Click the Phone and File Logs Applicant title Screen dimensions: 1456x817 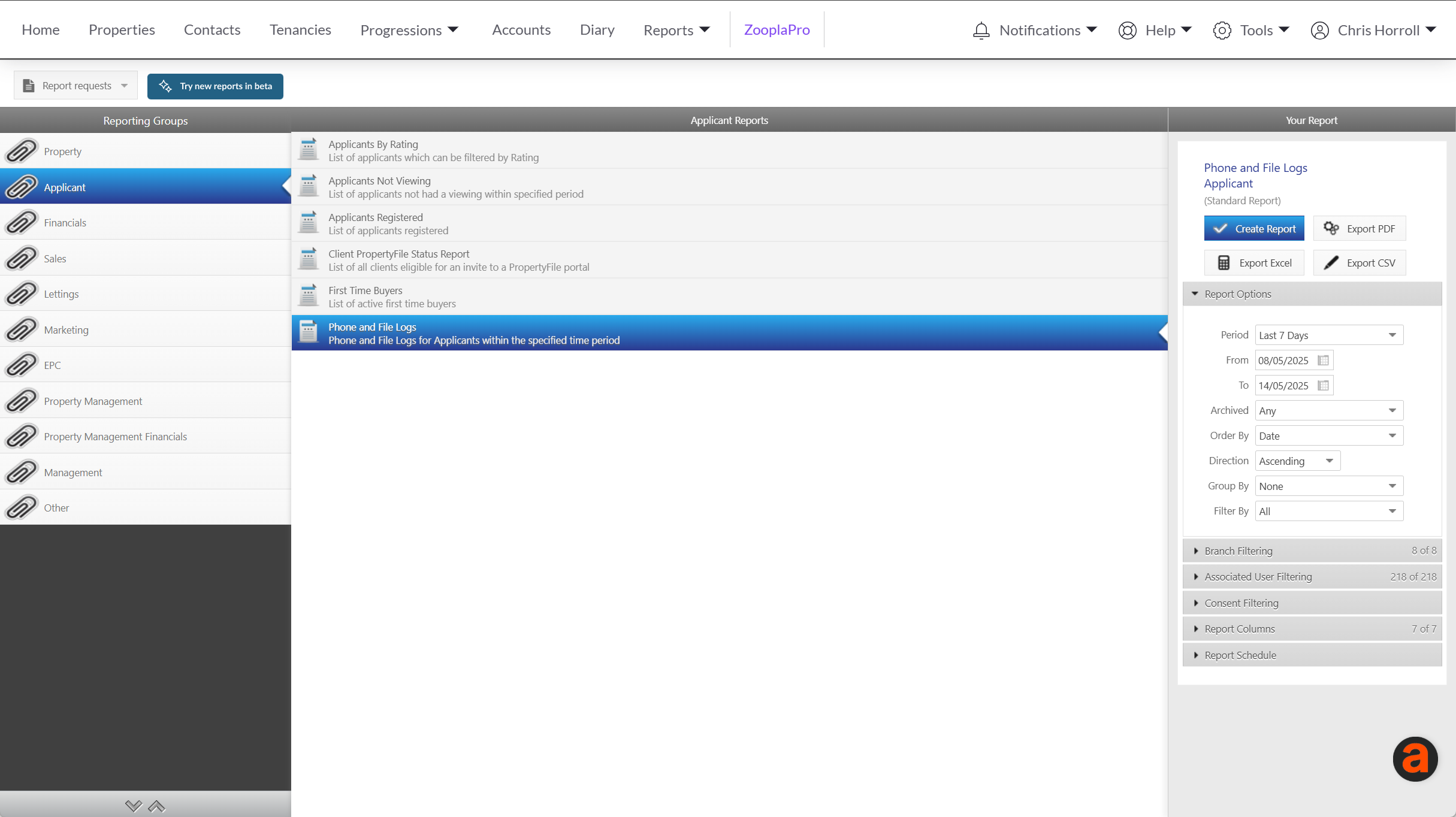1255,175
